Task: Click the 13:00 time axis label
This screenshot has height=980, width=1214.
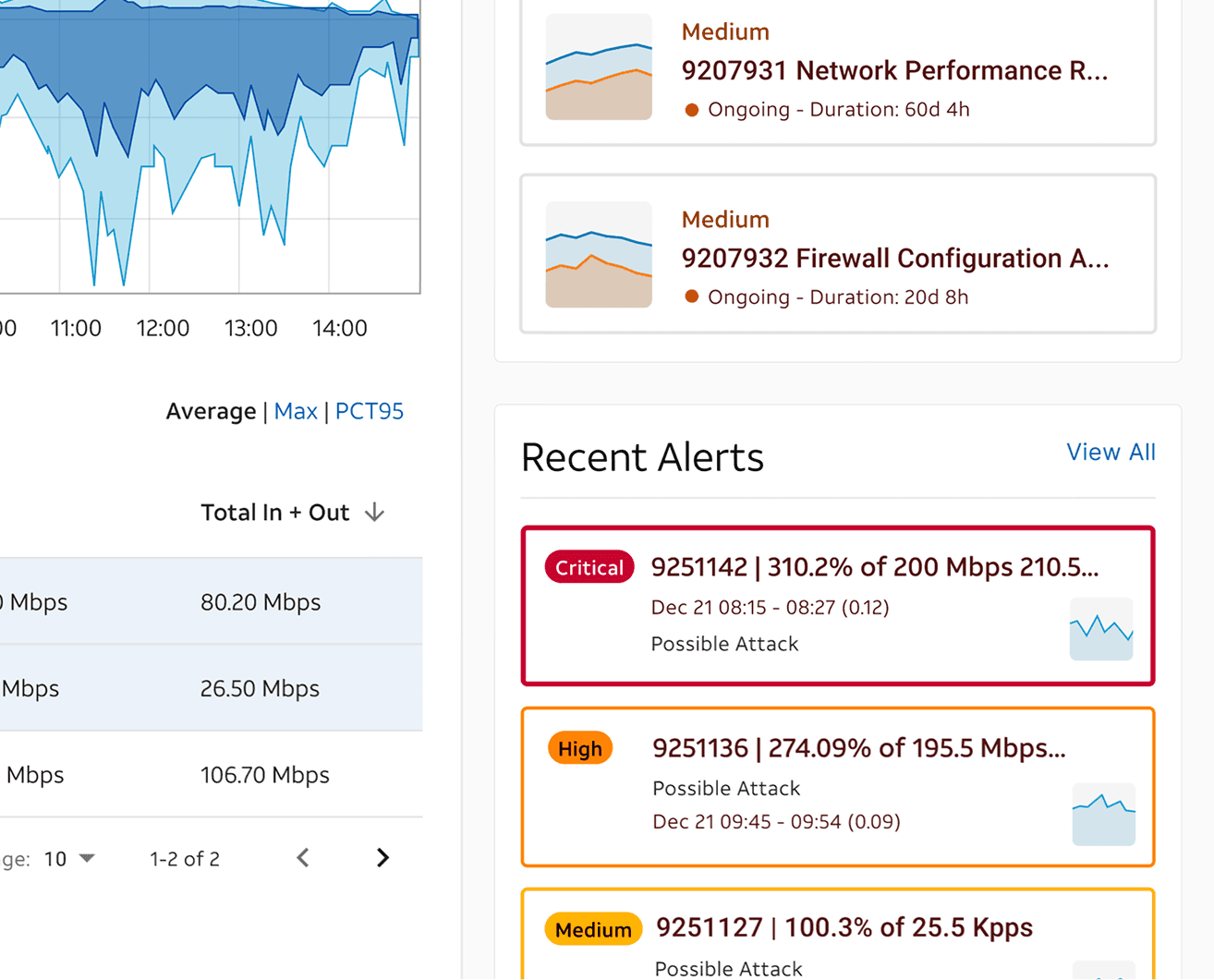Action: pos(251,328)
